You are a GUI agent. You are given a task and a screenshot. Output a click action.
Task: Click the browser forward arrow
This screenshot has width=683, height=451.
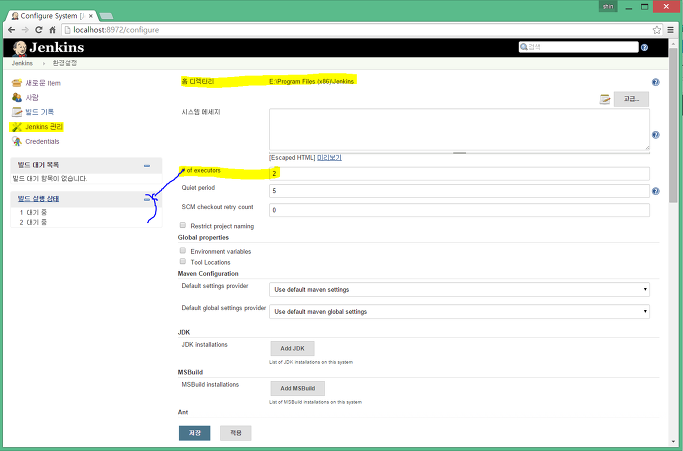click(x=25, y=30)
